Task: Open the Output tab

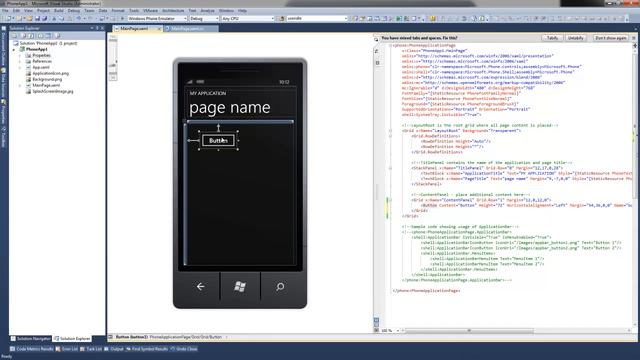Action: (x=114, y=349)
